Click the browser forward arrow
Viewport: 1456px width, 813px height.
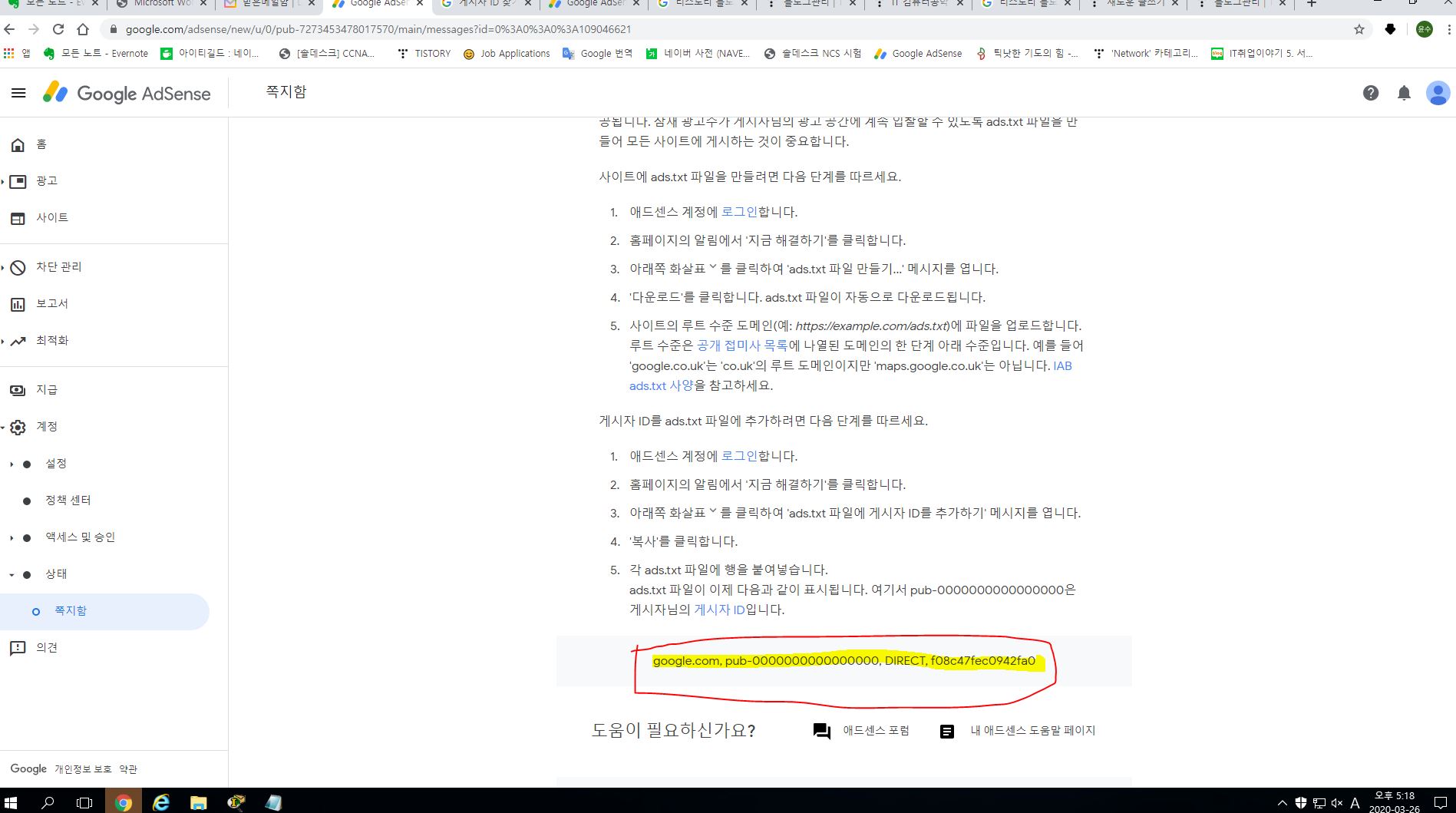click(34, 29)
